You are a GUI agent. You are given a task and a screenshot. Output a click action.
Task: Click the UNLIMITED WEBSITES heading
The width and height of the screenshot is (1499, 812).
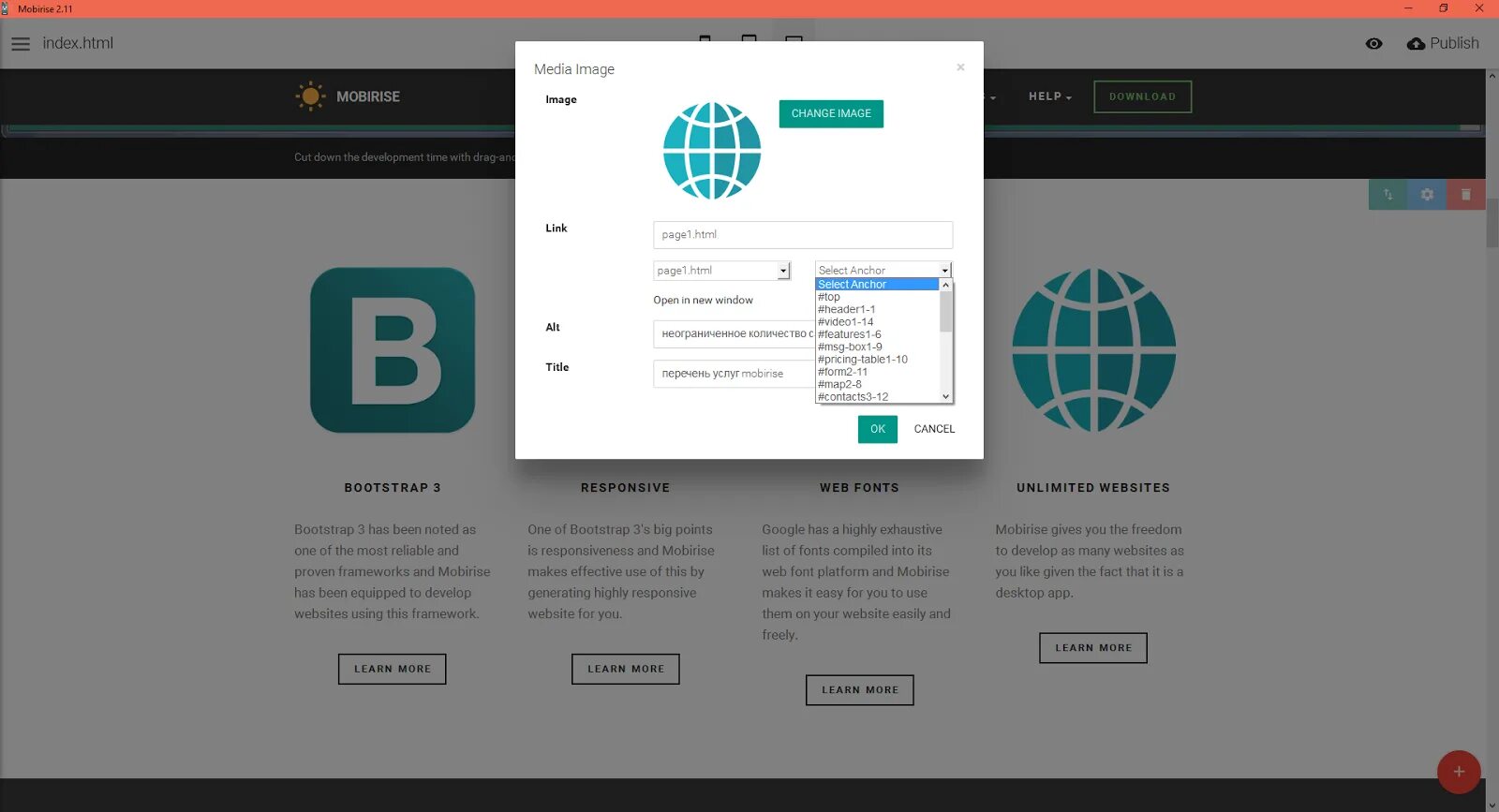pos(1093,488)
